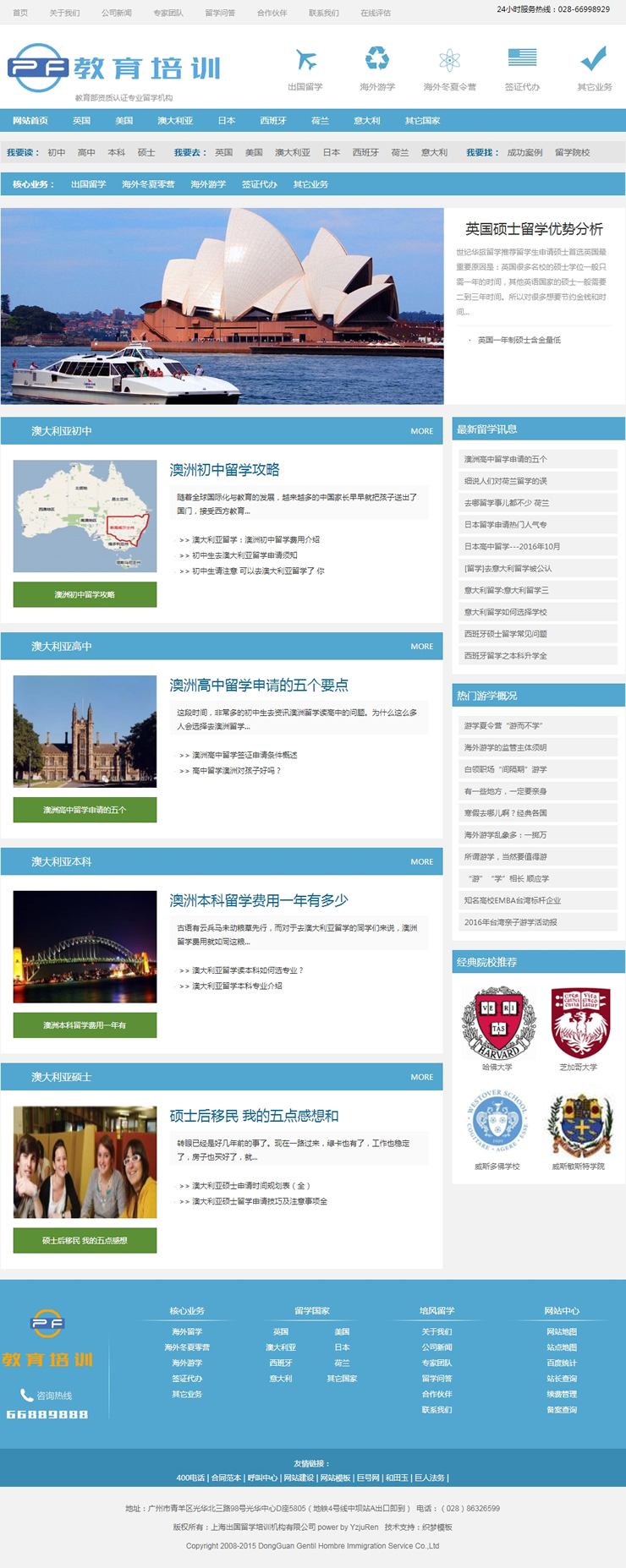The width and height of the screenshot is (626, 1568).
Task: Click the checkmark icon for 其它业务
Action: [594, 58]
